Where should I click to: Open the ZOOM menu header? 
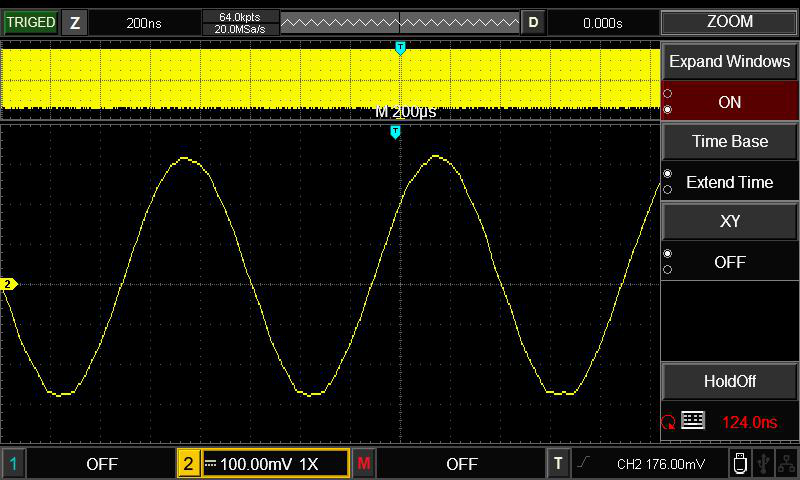tap(730, 22)
